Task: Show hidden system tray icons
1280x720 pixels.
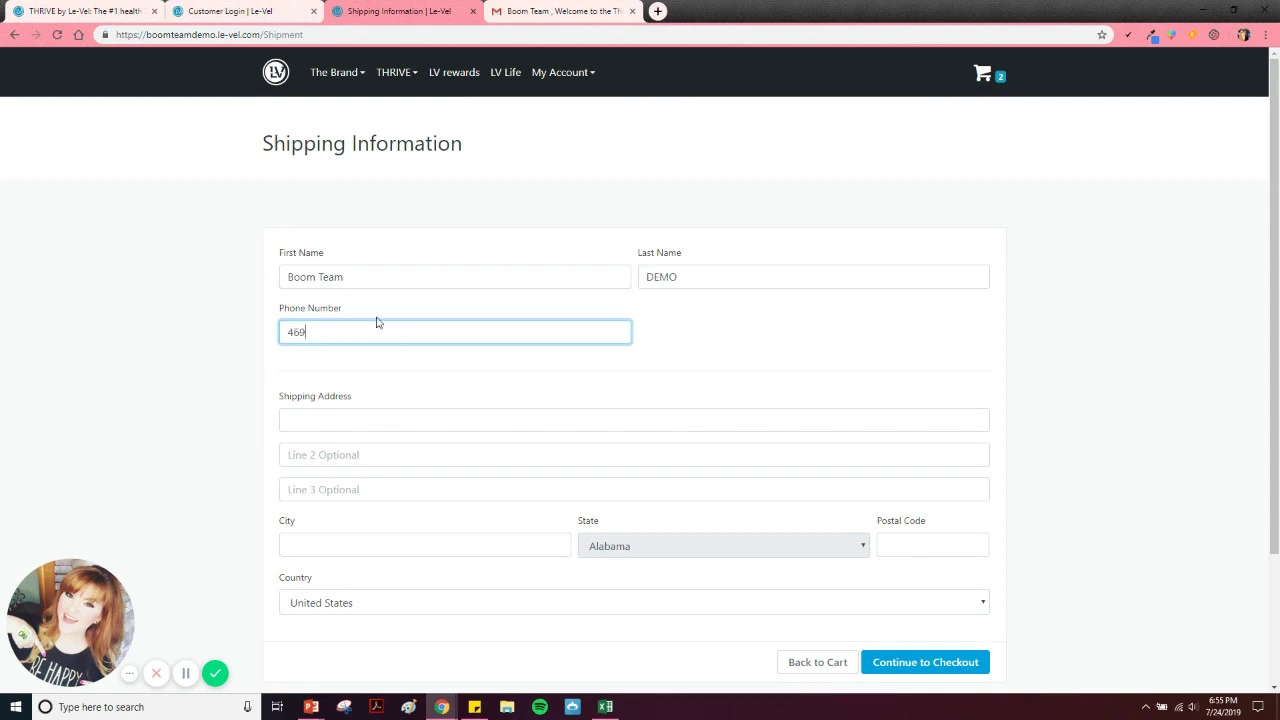Action: click(x=1145, y=707)
